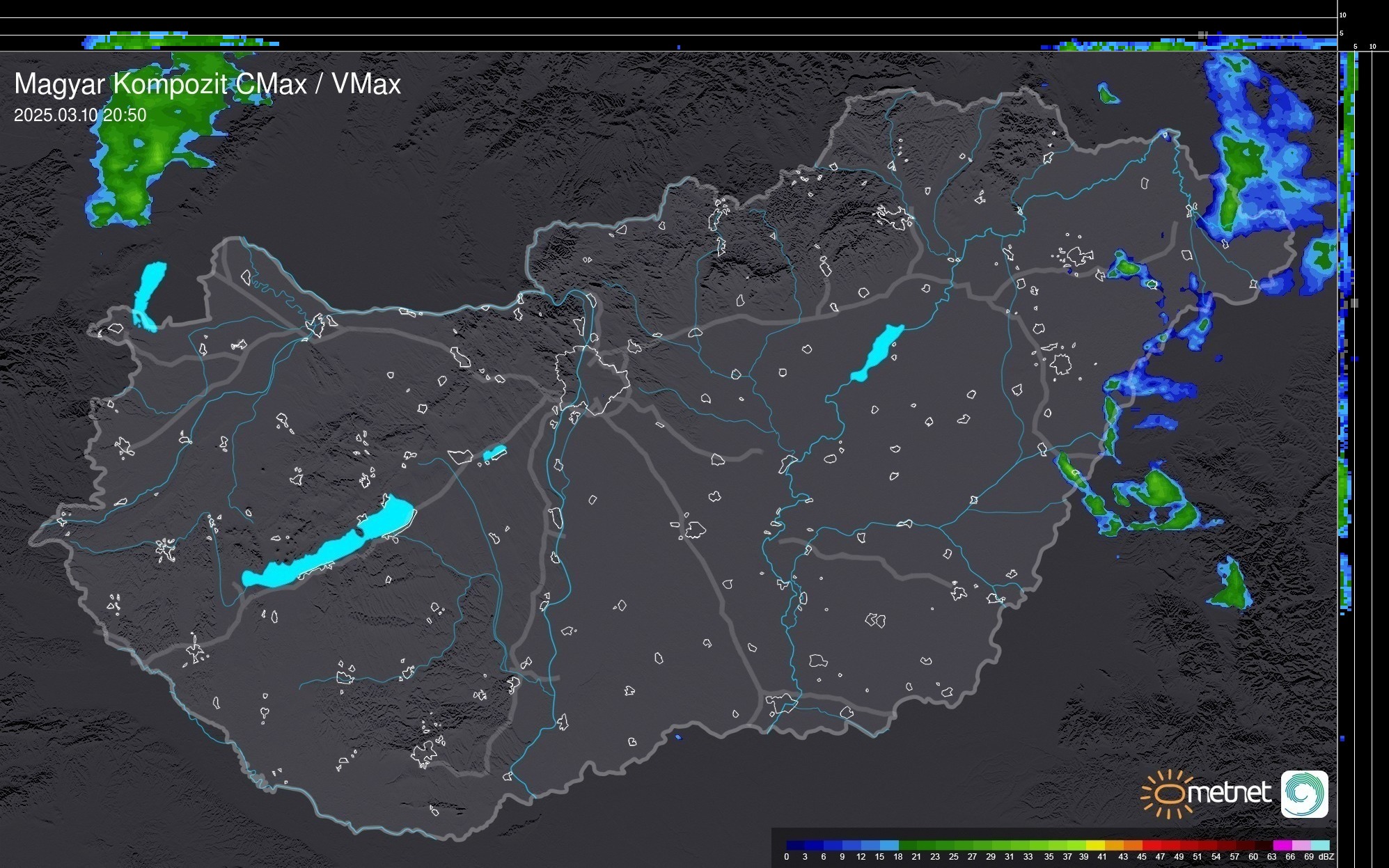
Task: Click the dark green 18 dBZ legend swatch
Action: pos(908,845)
